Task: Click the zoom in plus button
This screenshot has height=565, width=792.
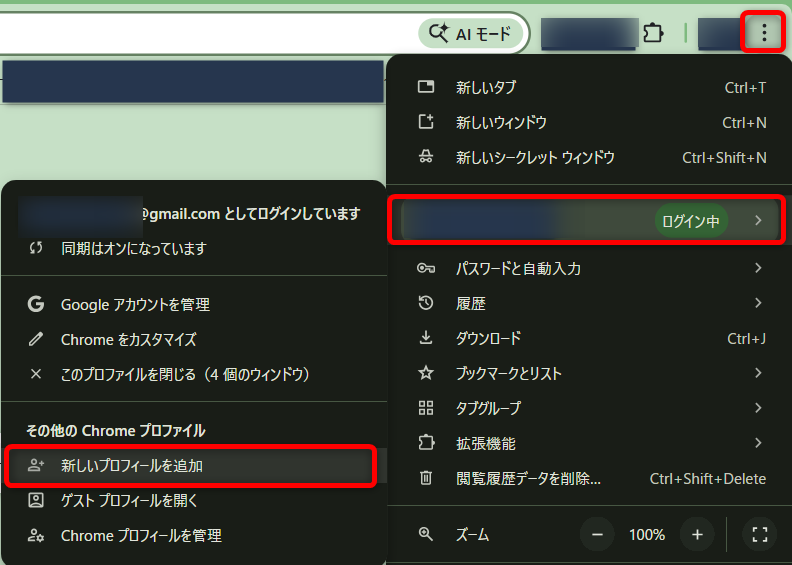Action: (x=697, y=535)
